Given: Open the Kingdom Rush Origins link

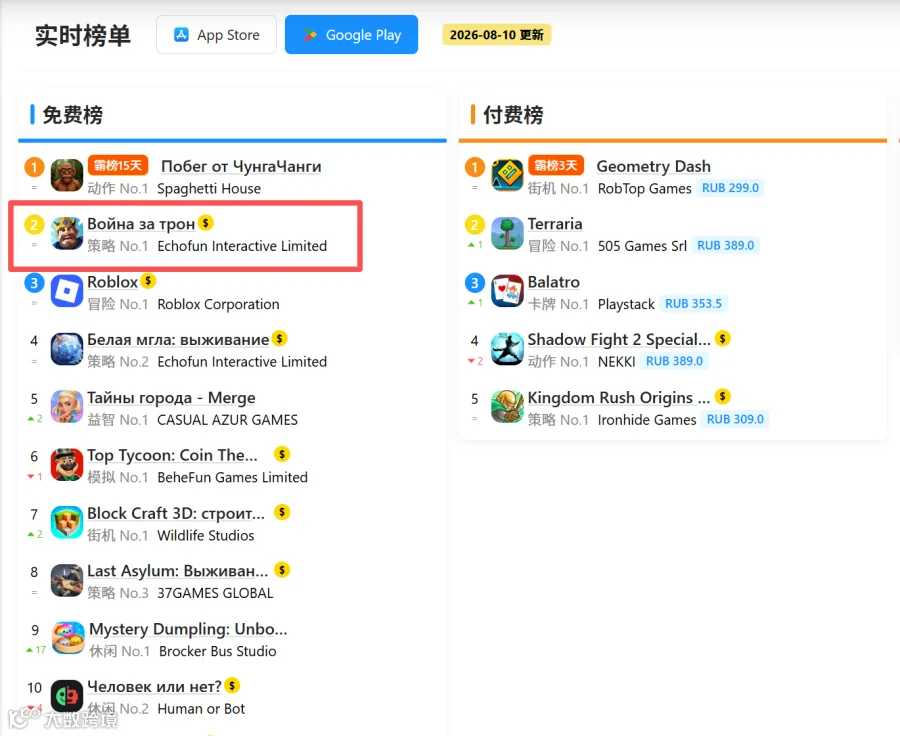Looking at the screenshot, I should click(619, 398).
